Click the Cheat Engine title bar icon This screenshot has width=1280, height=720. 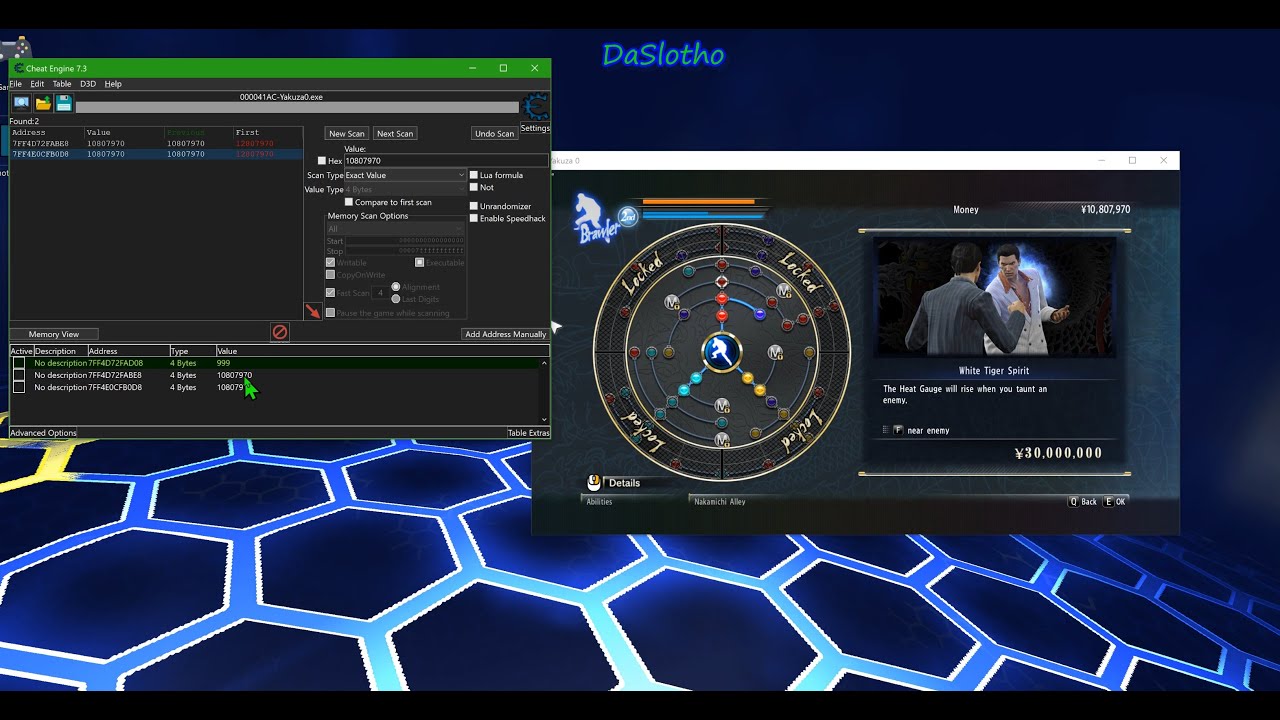(19, 68)
